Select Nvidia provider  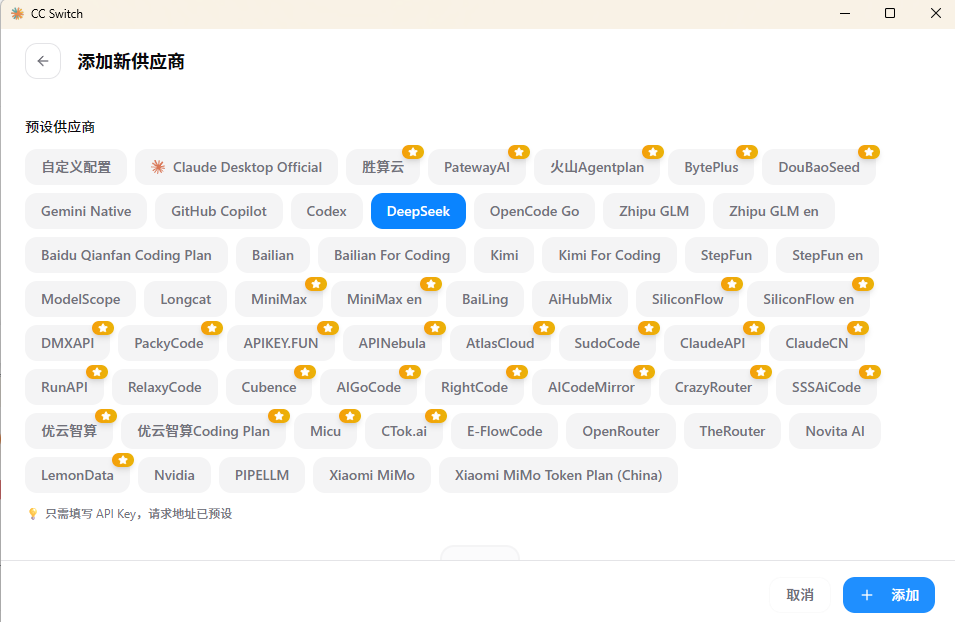(174, 475)
